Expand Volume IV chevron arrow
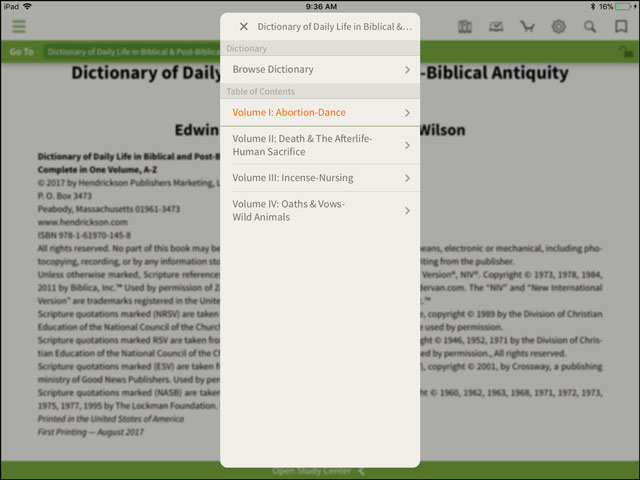640x480 pixels. 407,211
